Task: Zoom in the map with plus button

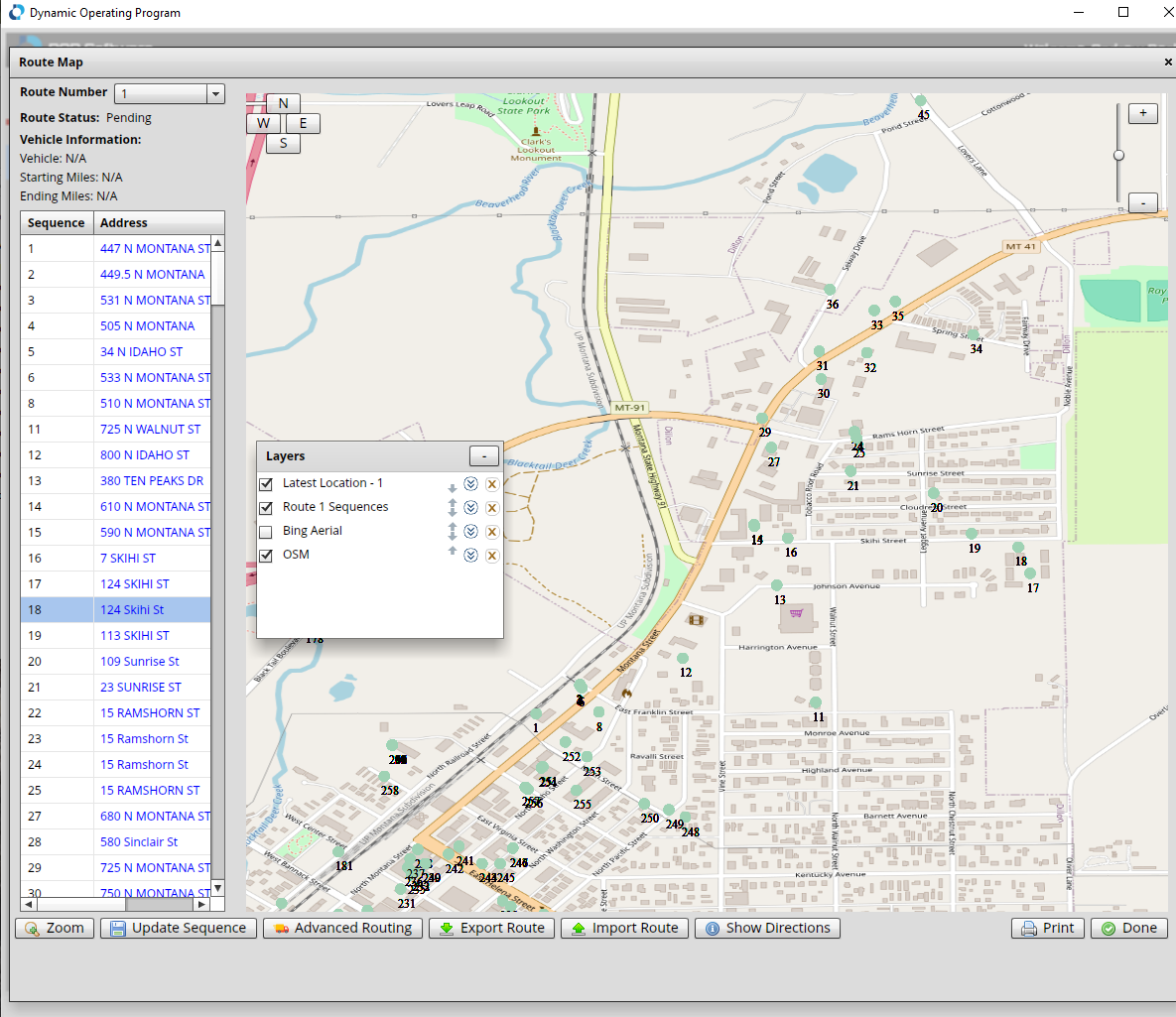Action: (x=1142, y=114)
